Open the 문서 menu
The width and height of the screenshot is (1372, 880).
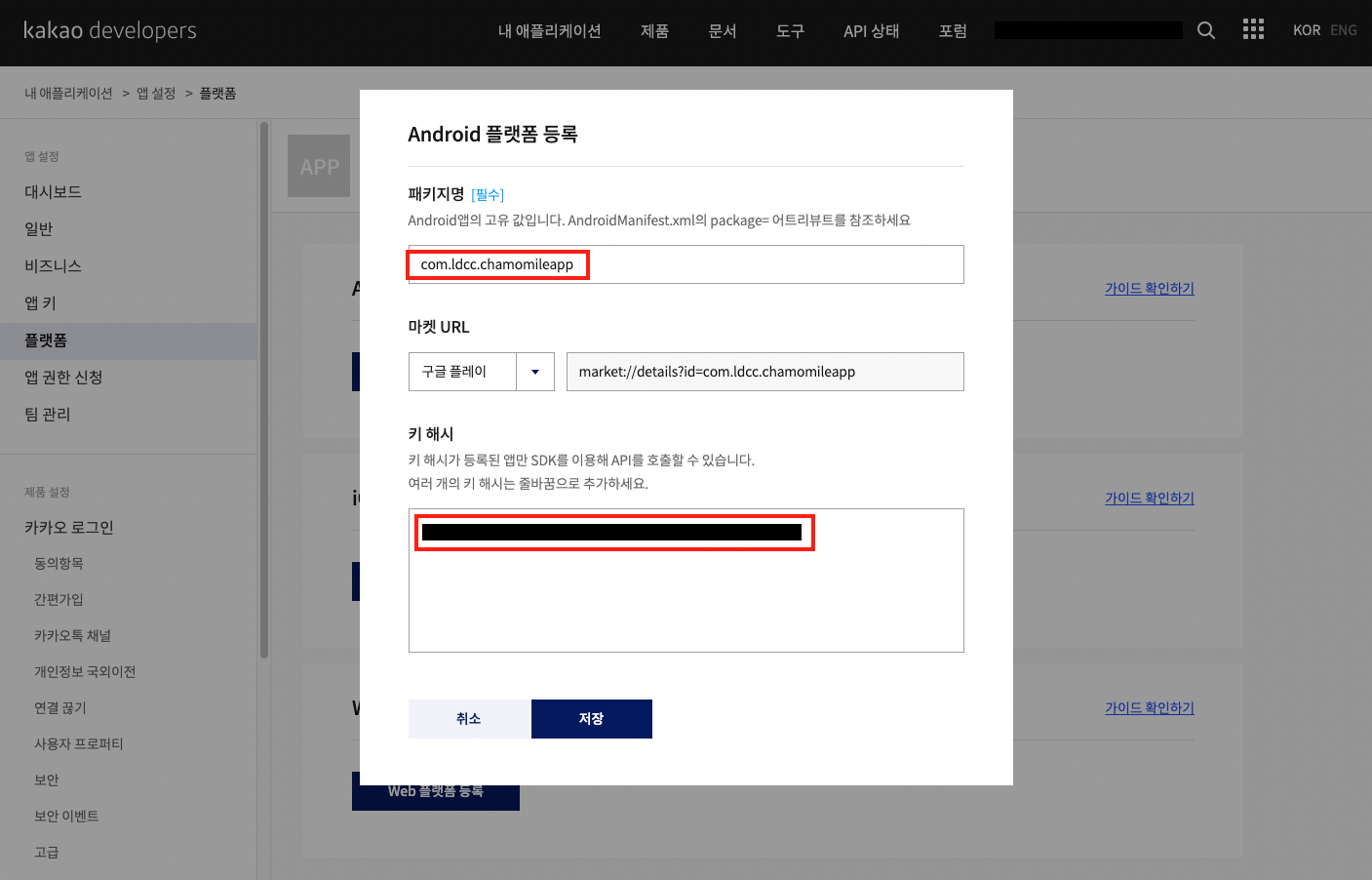tap(722, 31)
